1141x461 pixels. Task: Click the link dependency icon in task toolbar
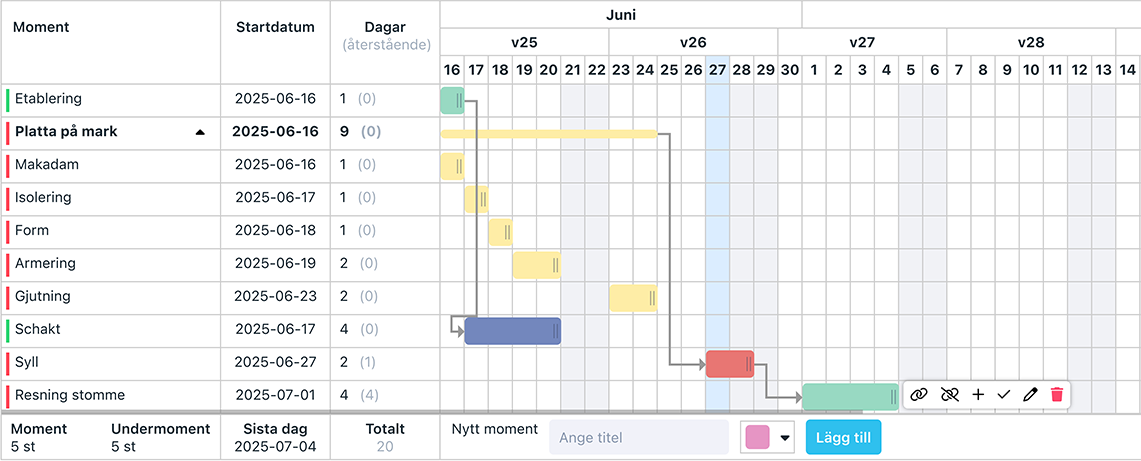tap(920, 395)
